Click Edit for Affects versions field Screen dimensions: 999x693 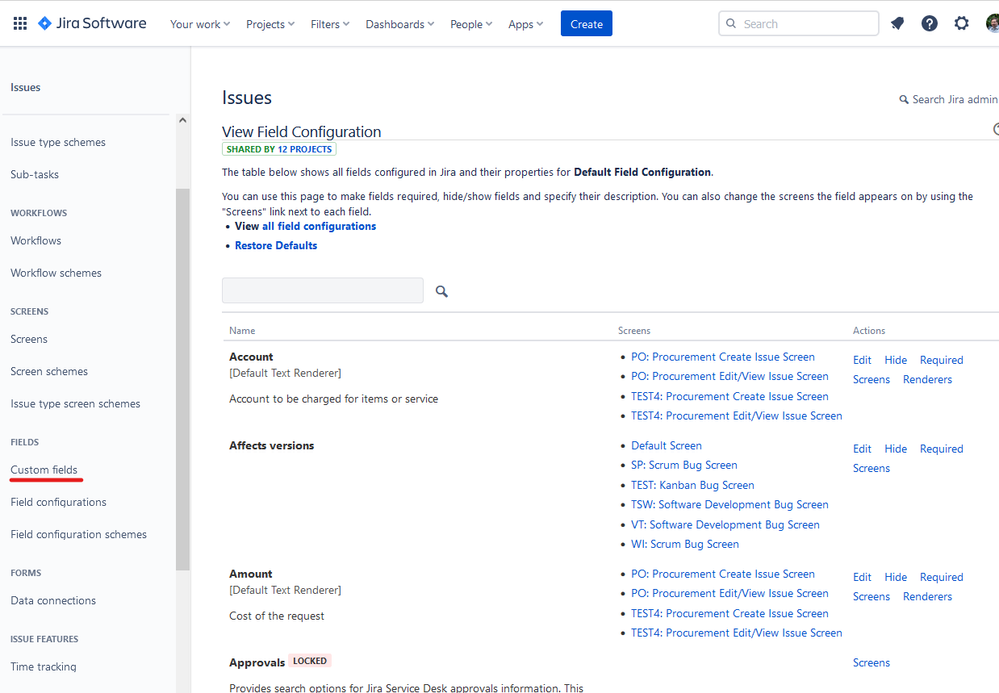[862, 449]
